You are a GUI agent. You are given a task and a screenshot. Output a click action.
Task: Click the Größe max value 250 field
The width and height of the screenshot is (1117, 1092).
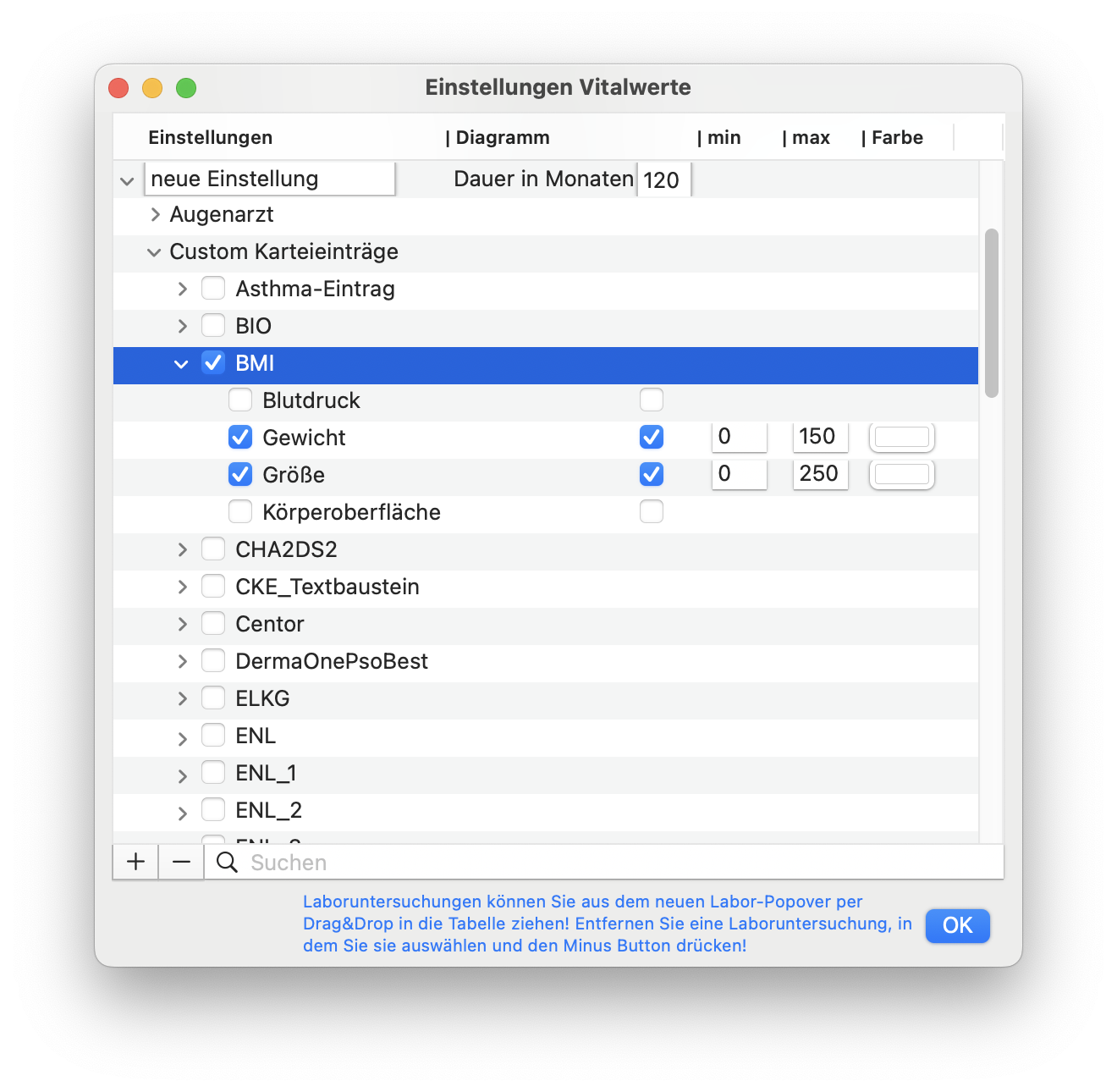[820, 474]
